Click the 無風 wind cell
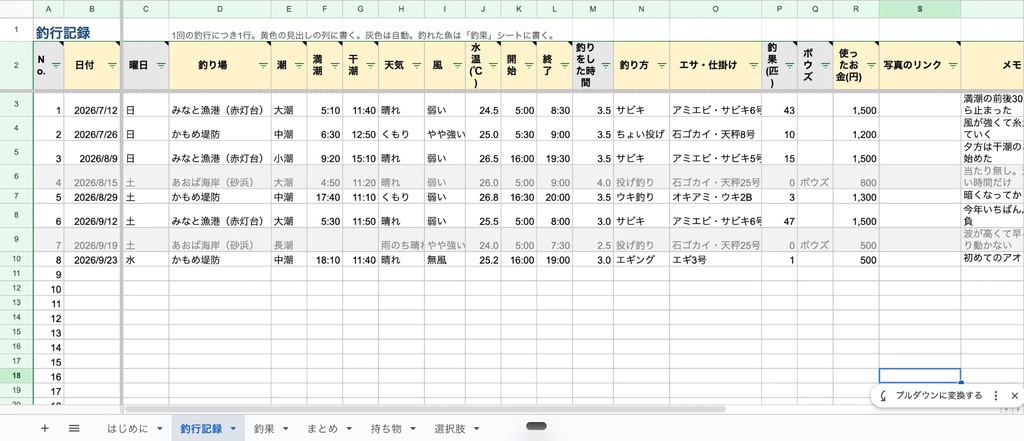The height and width of the screenshot is (441, 1024). (x=445, y=260)
